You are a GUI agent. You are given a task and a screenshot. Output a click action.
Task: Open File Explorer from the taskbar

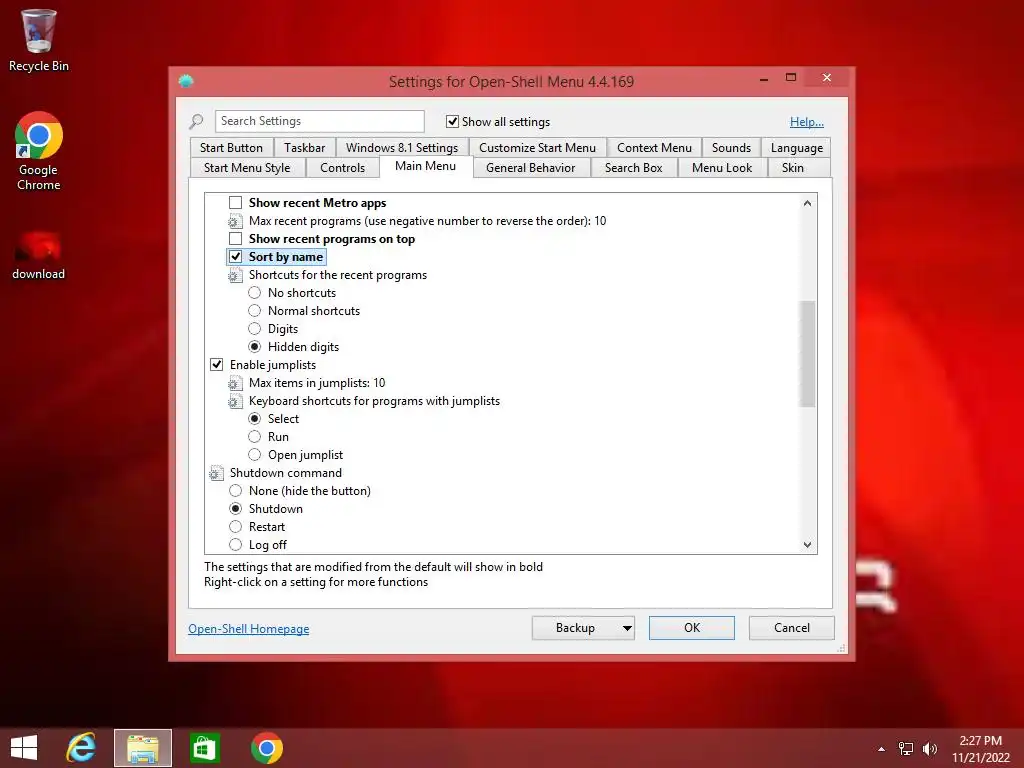(143, 748)
